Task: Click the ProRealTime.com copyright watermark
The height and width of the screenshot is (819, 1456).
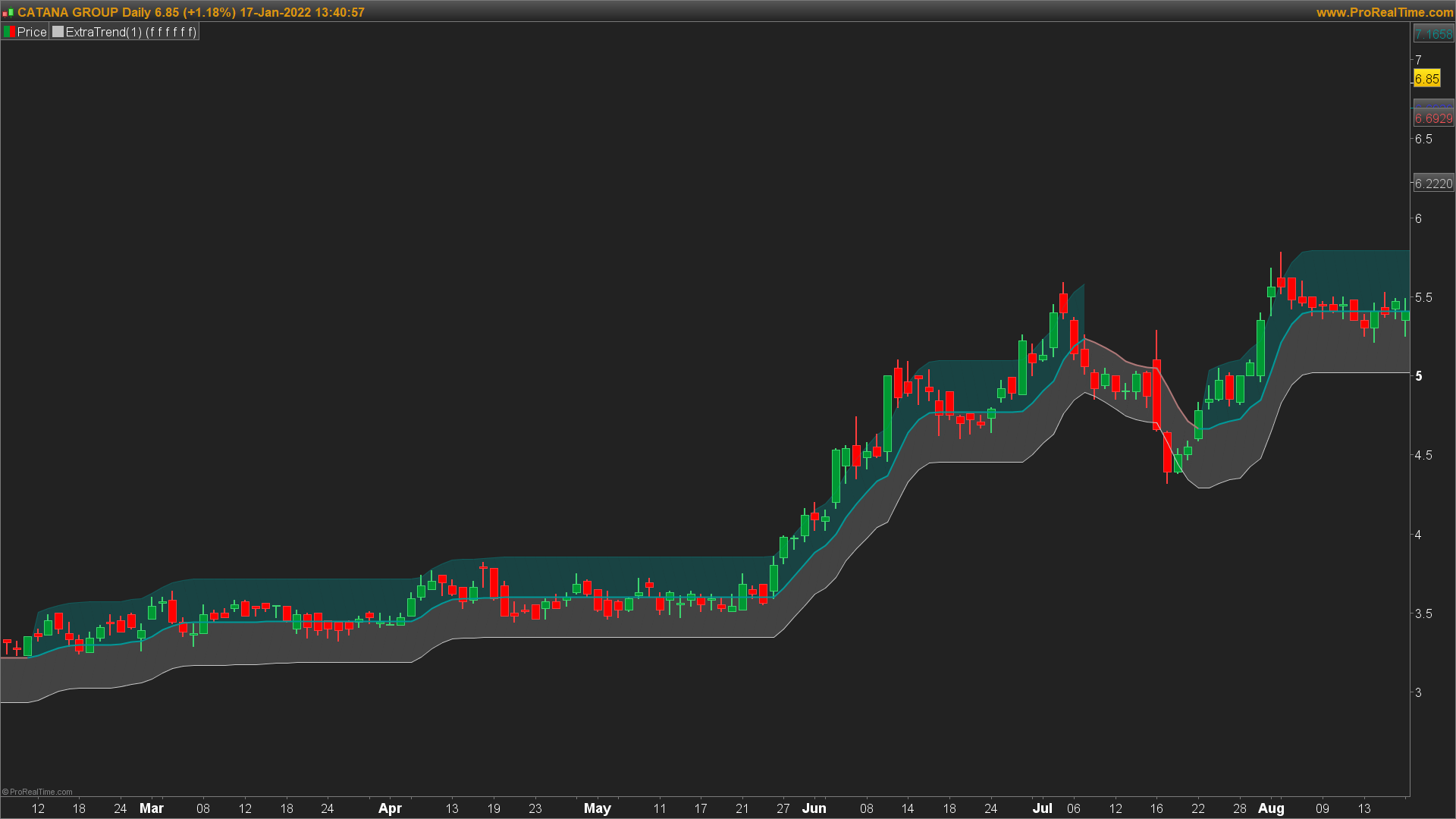Action: [x=38, y=792]
